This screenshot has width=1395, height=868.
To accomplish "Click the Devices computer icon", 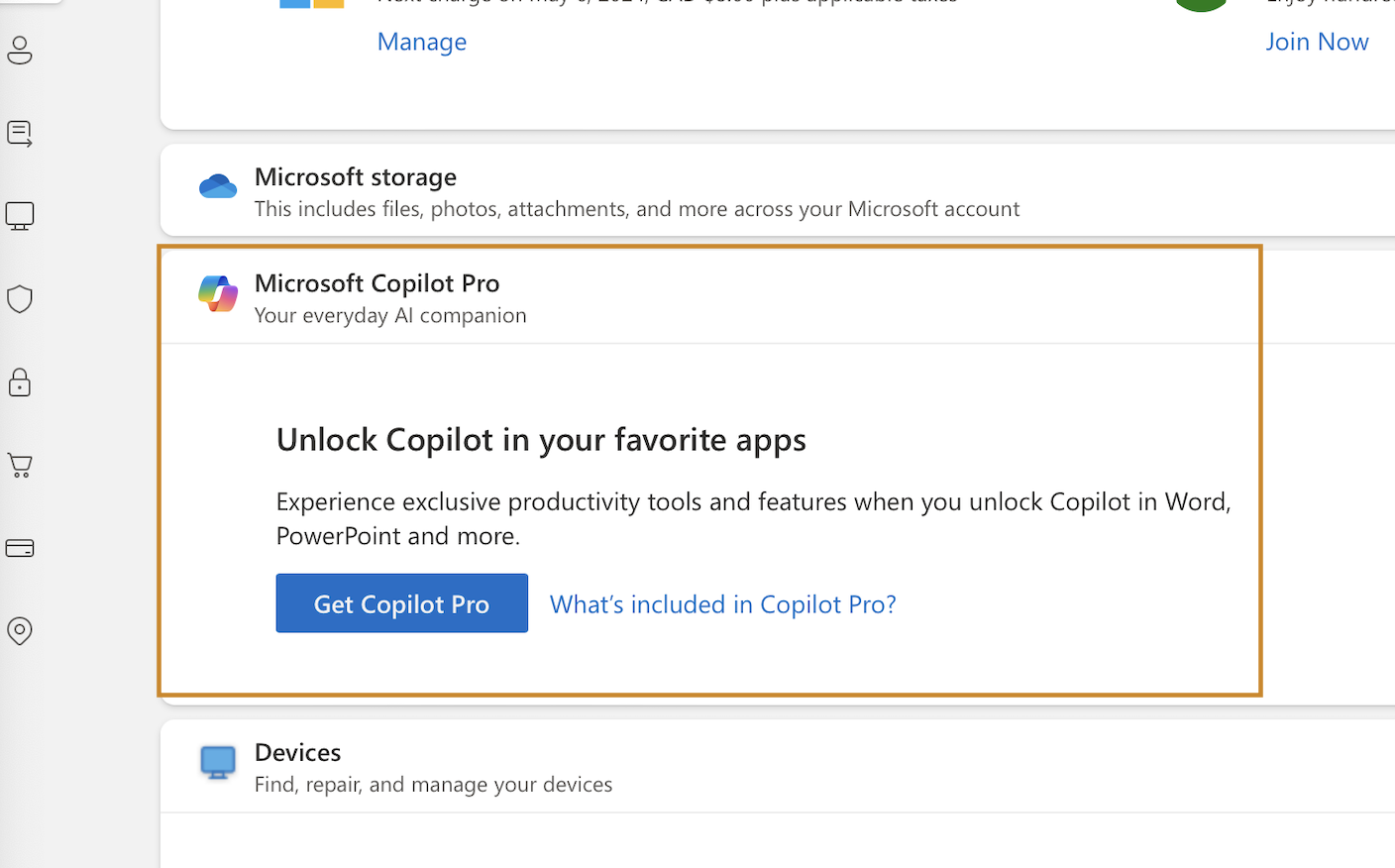I will tap(218, 762).
